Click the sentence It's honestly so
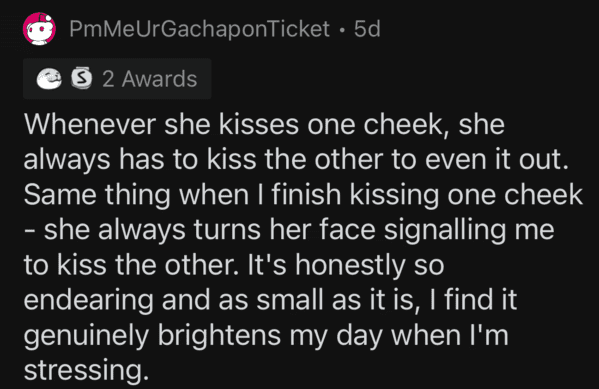 346,265
